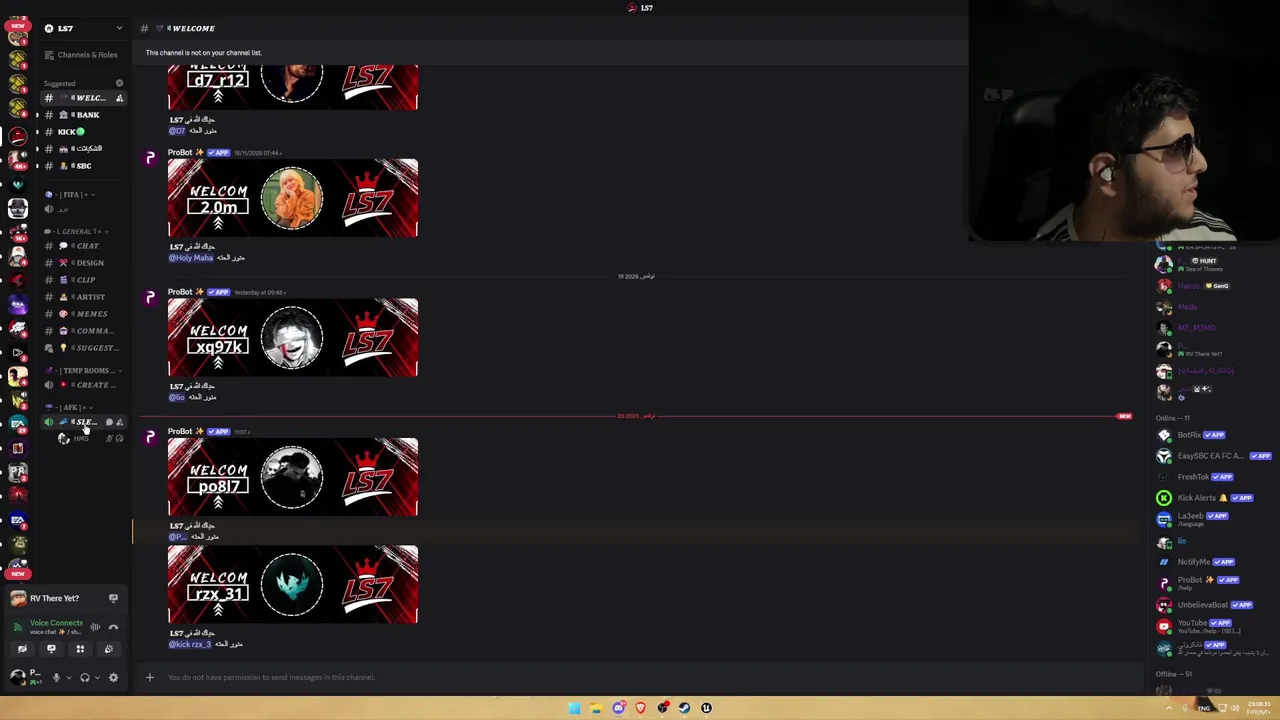Mute the microphone
This screenshot has height=720, width=1280.
(x=56, y=677)
